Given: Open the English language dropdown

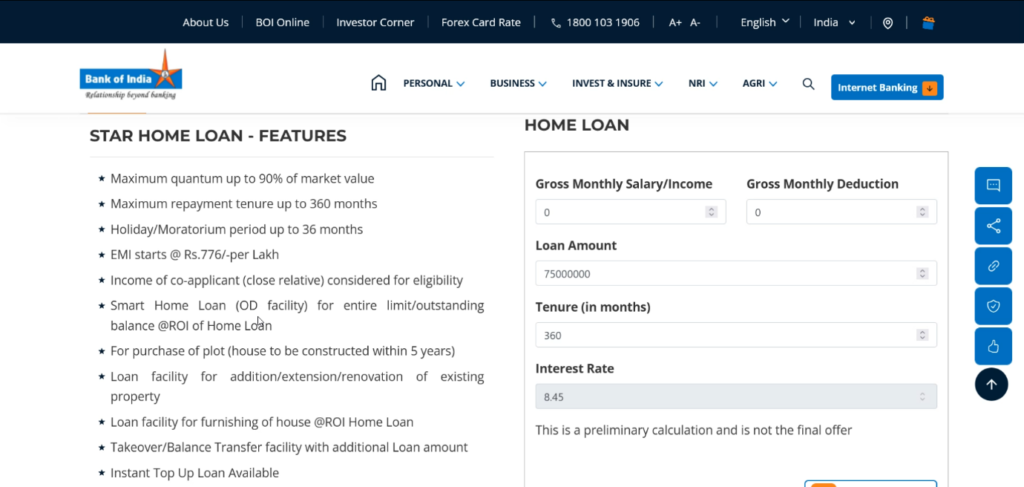Looking at the screenshot, I should coord(765,22).
